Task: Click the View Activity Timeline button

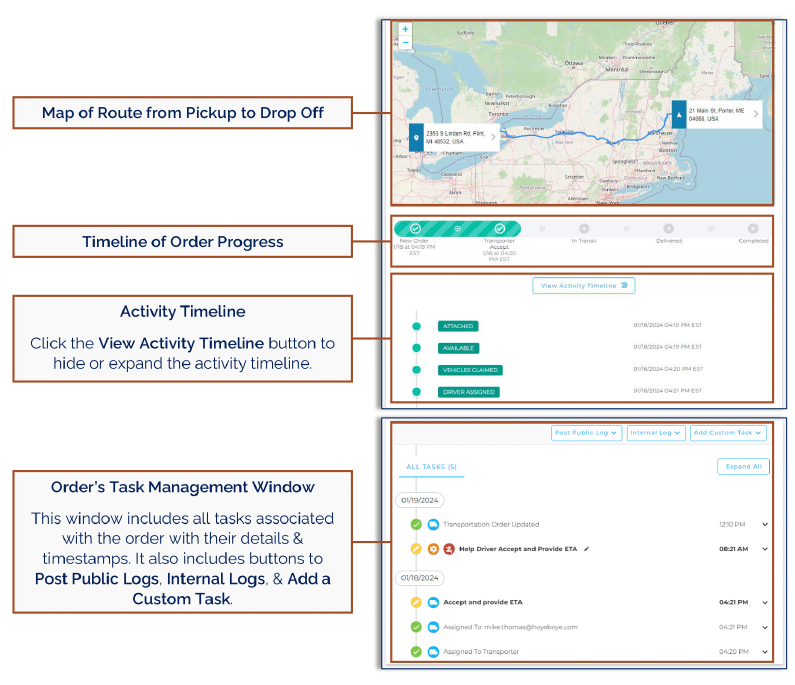Action: click(x=584, y=285)
